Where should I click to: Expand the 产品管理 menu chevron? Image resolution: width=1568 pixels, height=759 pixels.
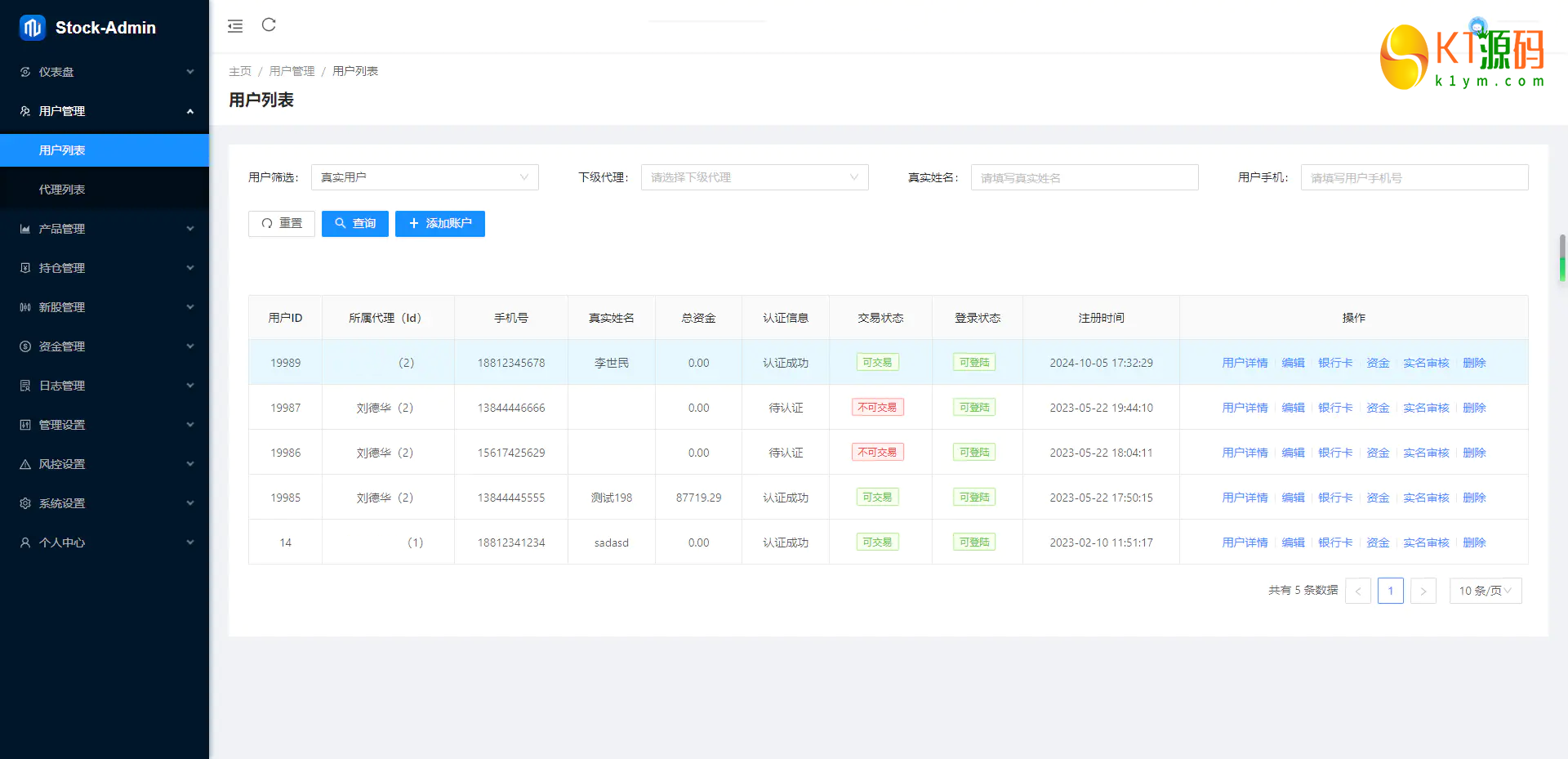click(190, 229)
